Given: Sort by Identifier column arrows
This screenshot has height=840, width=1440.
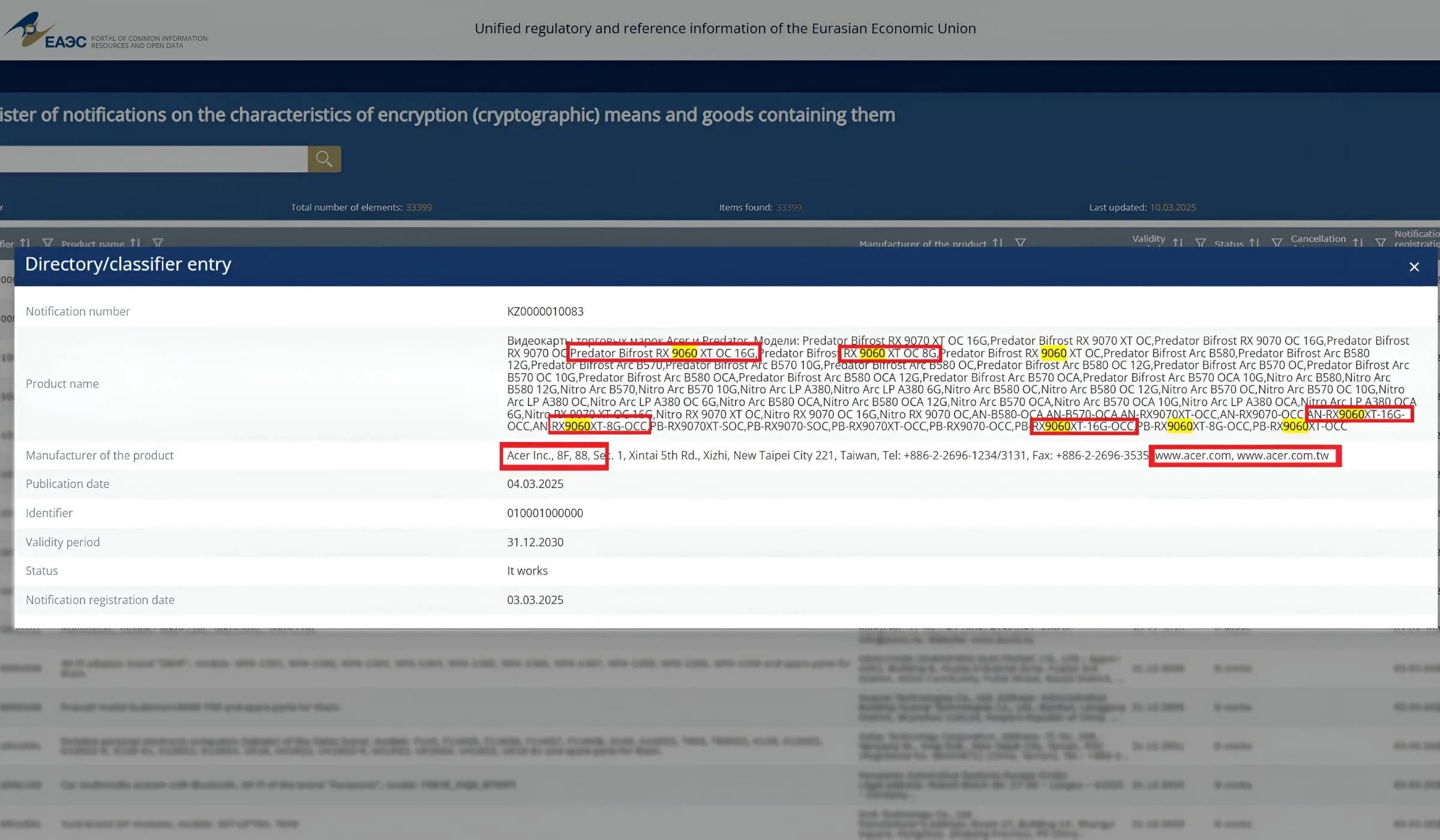Looking at the screenshot, I should (x=25, y=243).
